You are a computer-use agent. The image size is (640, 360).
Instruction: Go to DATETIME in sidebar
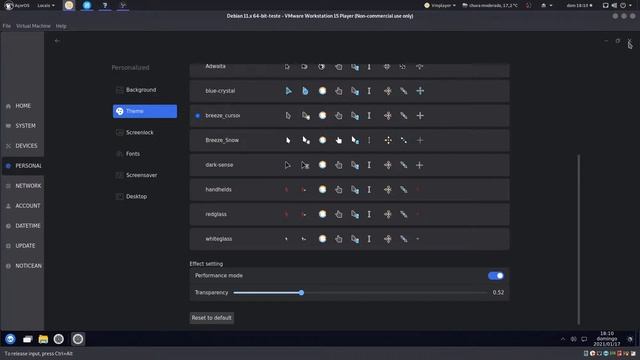(x=23, y=226)
